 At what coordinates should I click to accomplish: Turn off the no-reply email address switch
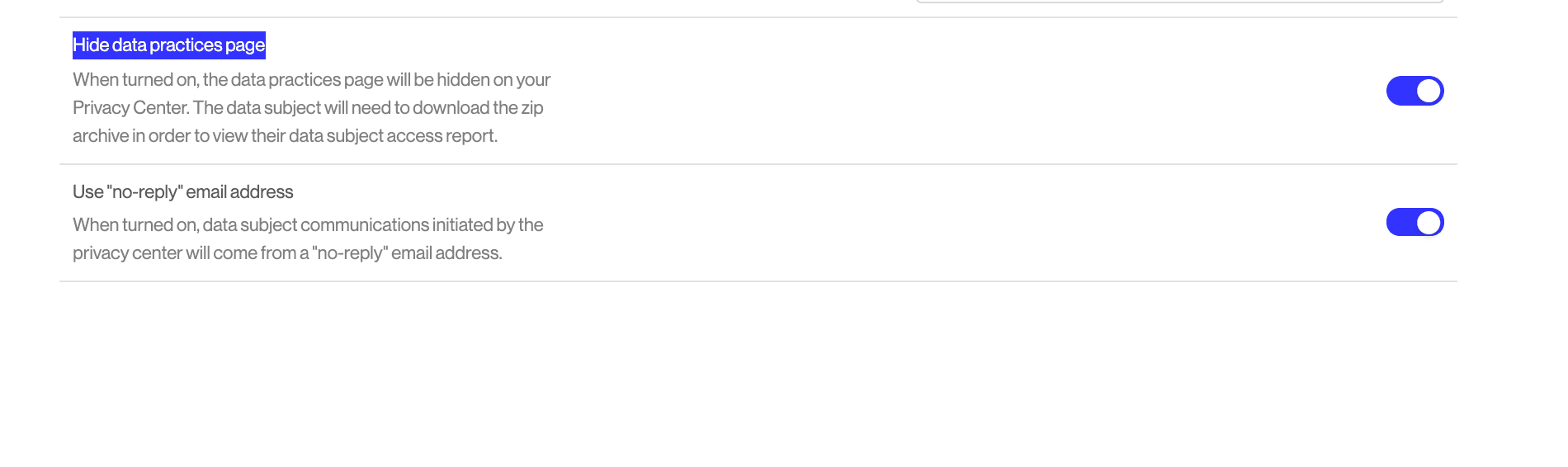coord(1415,222)
